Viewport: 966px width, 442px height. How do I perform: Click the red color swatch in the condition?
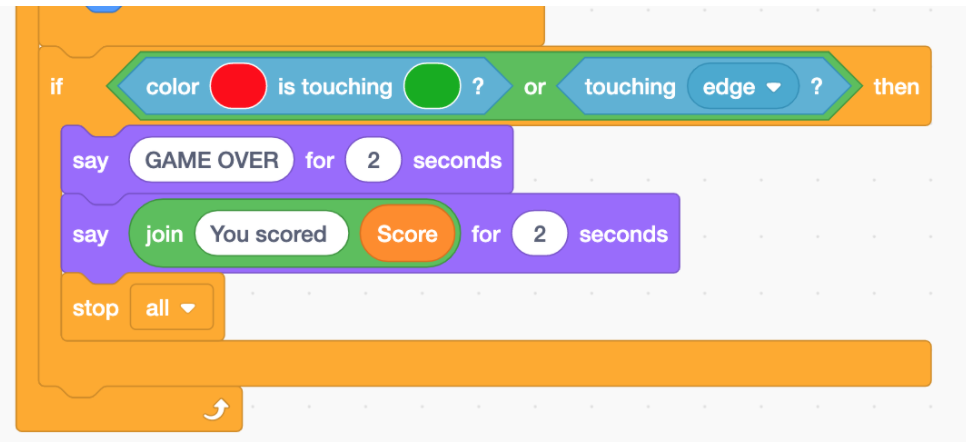tap(238, 86)
